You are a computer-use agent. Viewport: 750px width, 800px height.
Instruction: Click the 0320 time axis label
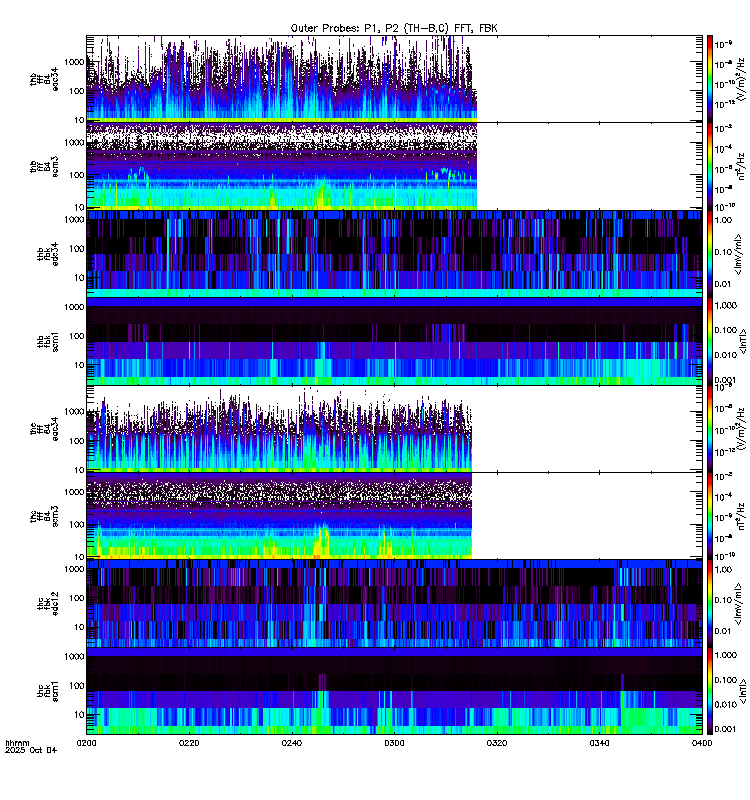(x=497, y=743)
